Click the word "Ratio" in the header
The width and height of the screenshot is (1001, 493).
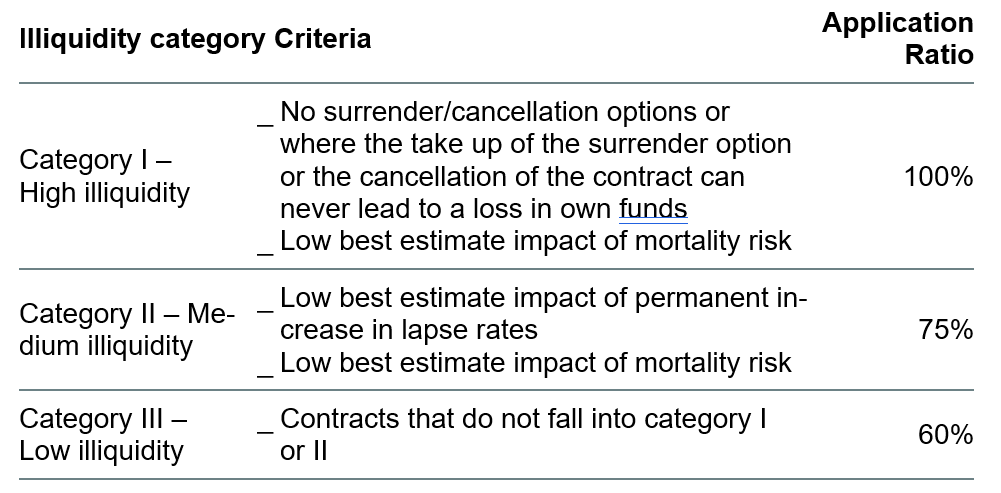(x=938, y=56)
